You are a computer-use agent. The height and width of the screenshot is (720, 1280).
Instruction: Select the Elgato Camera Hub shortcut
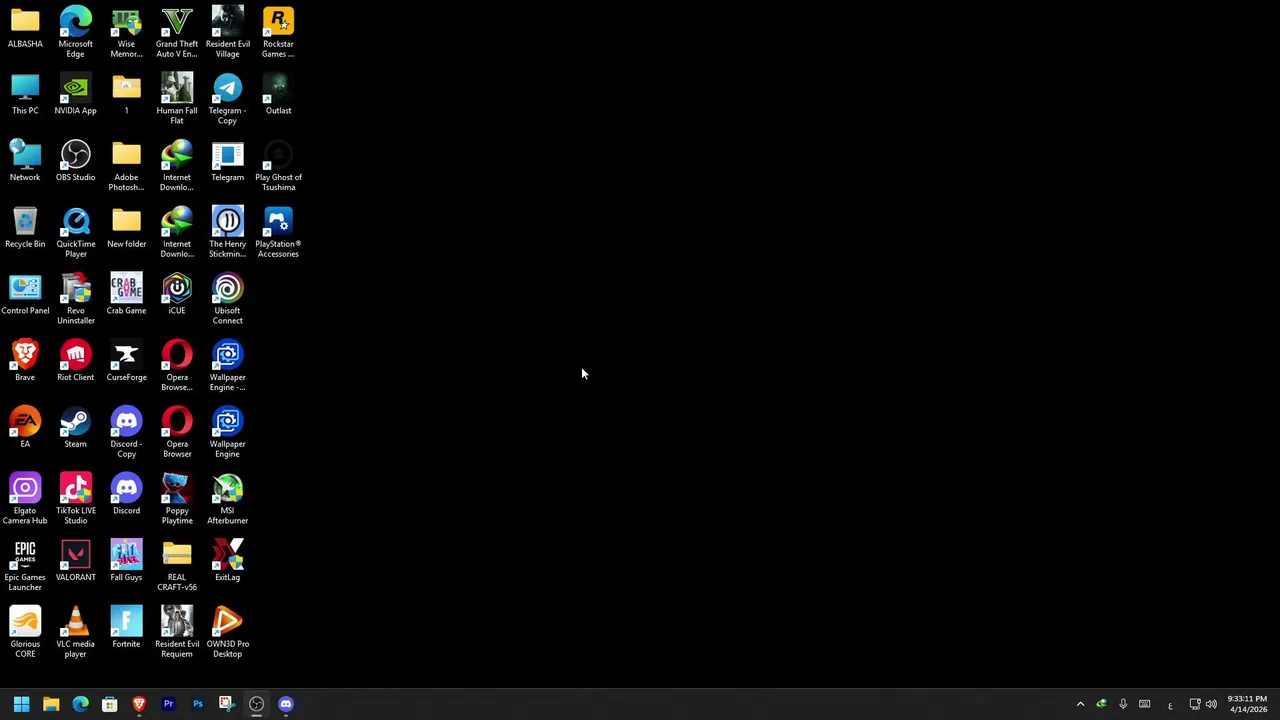coord(25,499)
